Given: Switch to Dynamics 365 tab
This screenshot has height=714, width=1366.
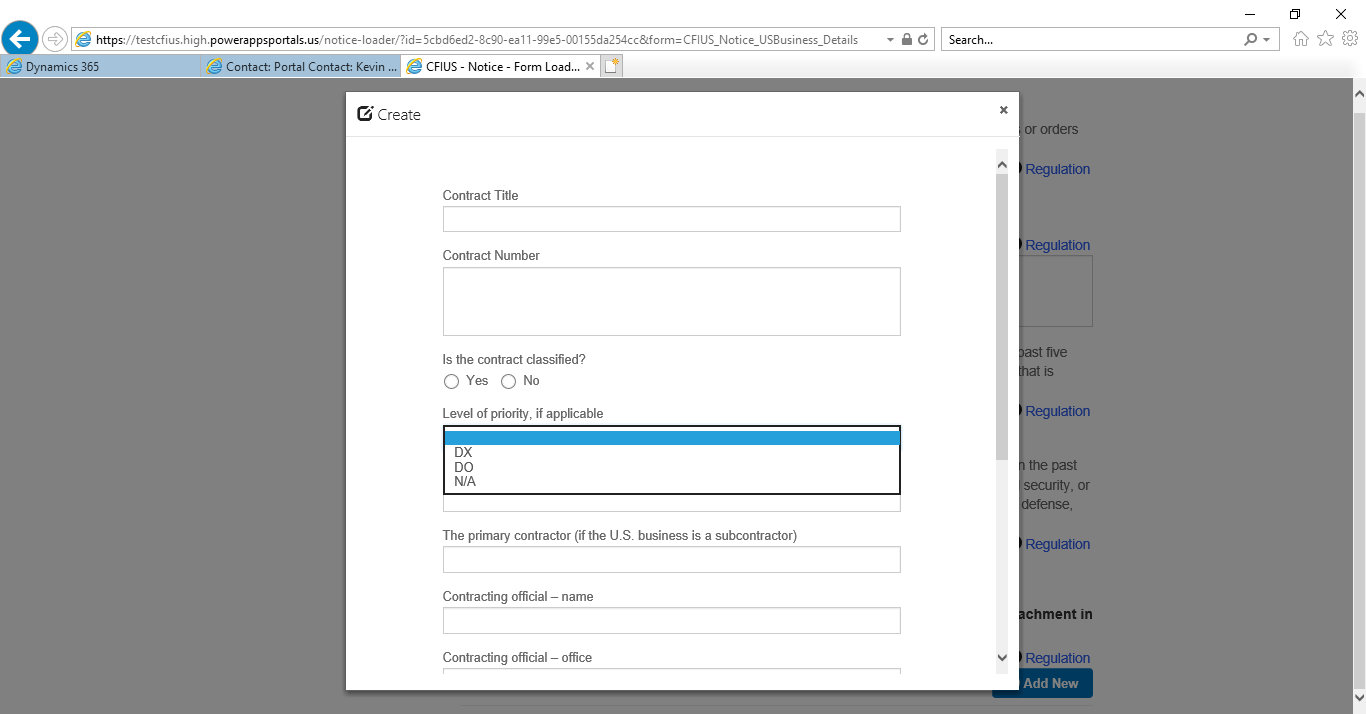Looking at the screenshot, I should [x=100, y=67].
